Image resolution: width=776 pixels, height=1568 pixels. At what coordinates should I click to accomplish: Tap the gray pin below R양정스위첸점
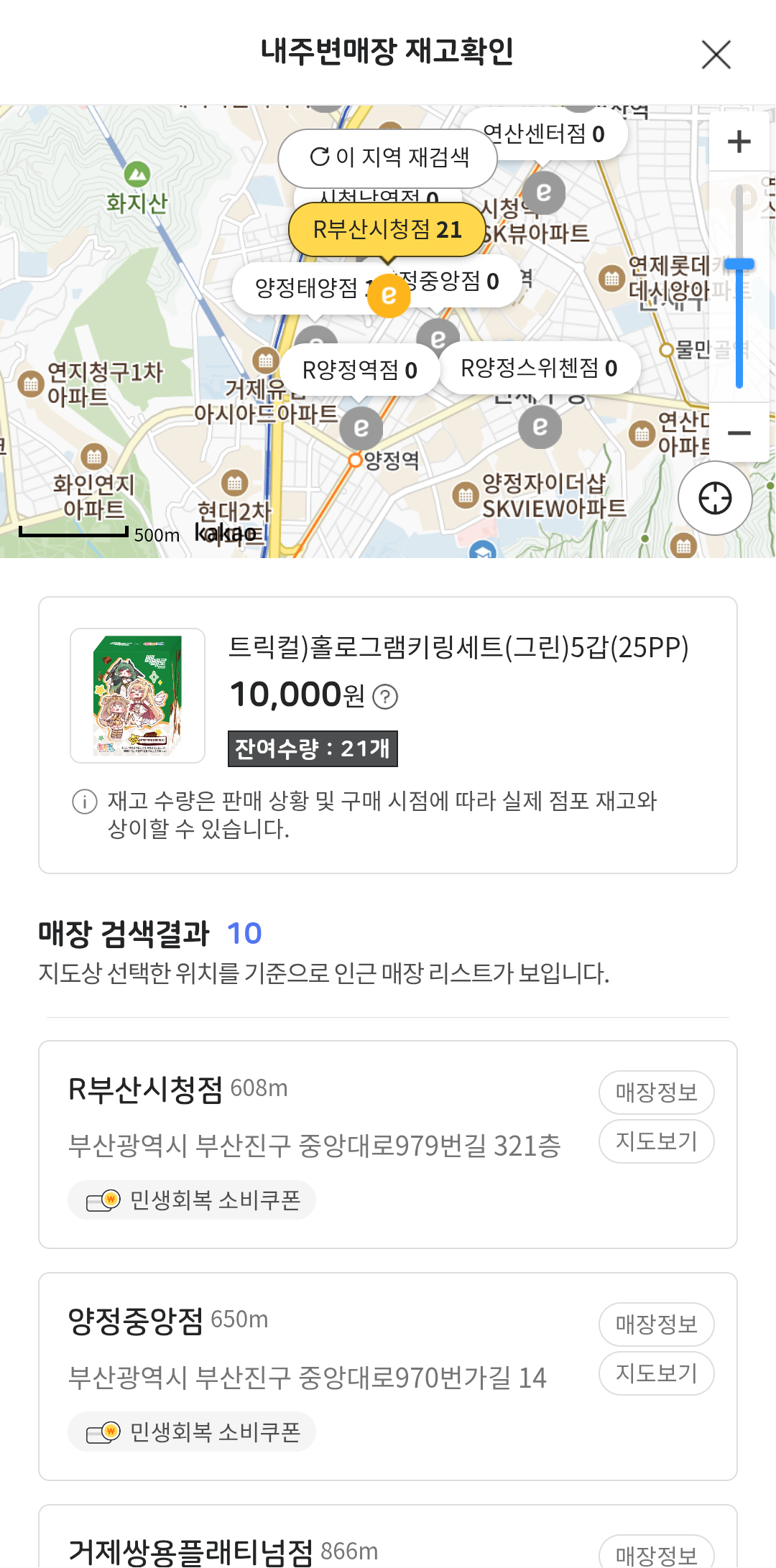click(540, 427)
